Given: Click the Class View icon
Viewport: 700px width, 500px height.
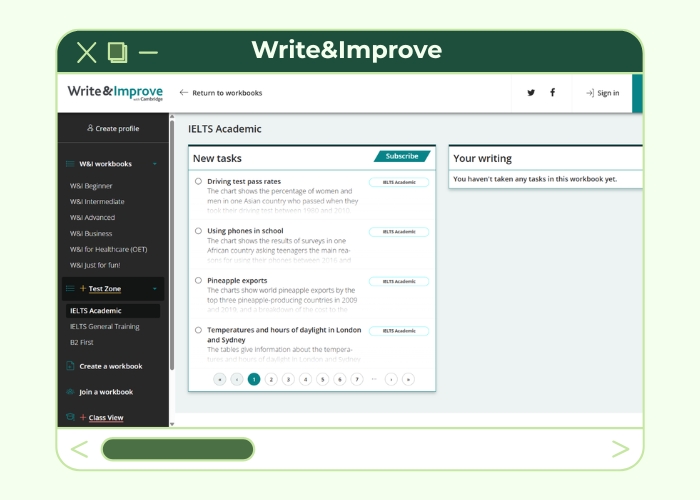Looking at the screenshot, I should point(70,417).
